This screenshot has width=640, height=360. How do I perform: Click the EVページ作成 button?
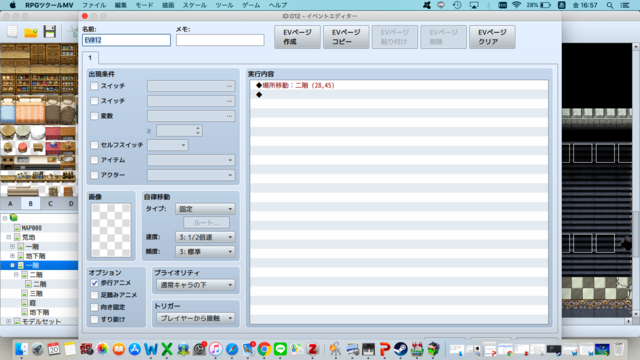297,37
